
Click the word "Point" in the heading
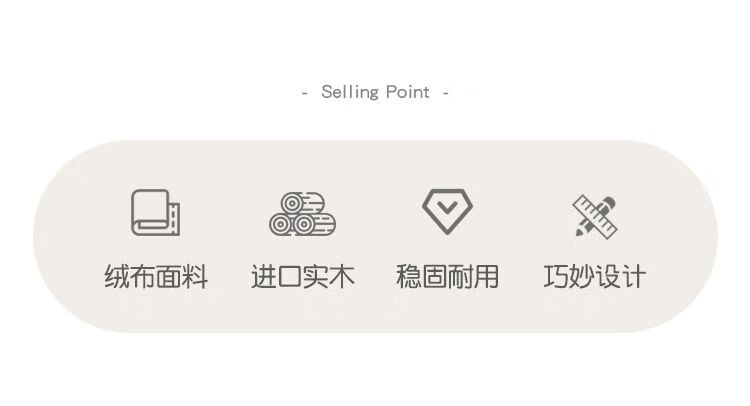(x=407, y=93)
